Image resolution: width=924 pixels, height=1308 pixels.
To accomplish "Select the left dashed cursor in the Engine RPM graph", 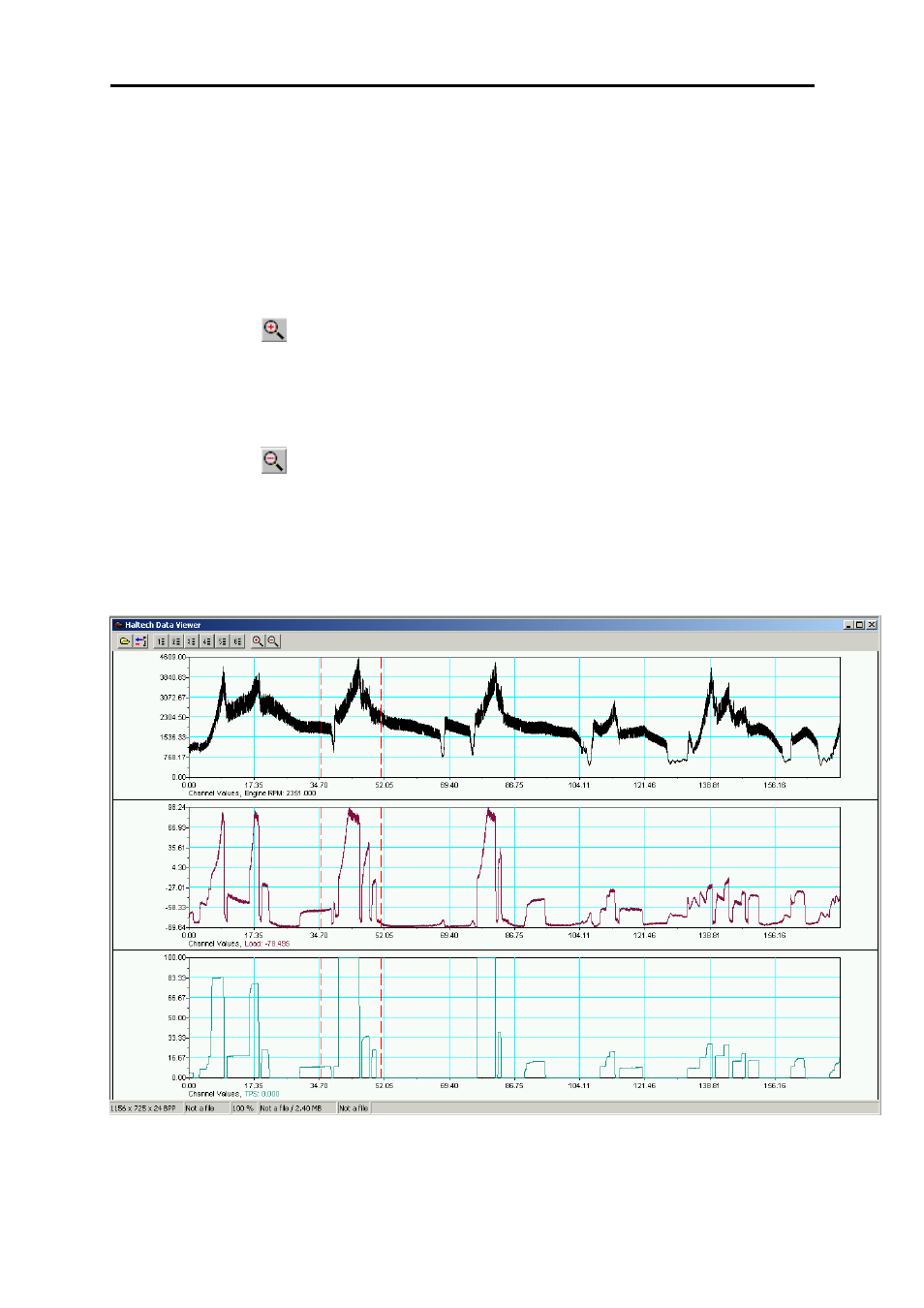I will click(321, 717).
